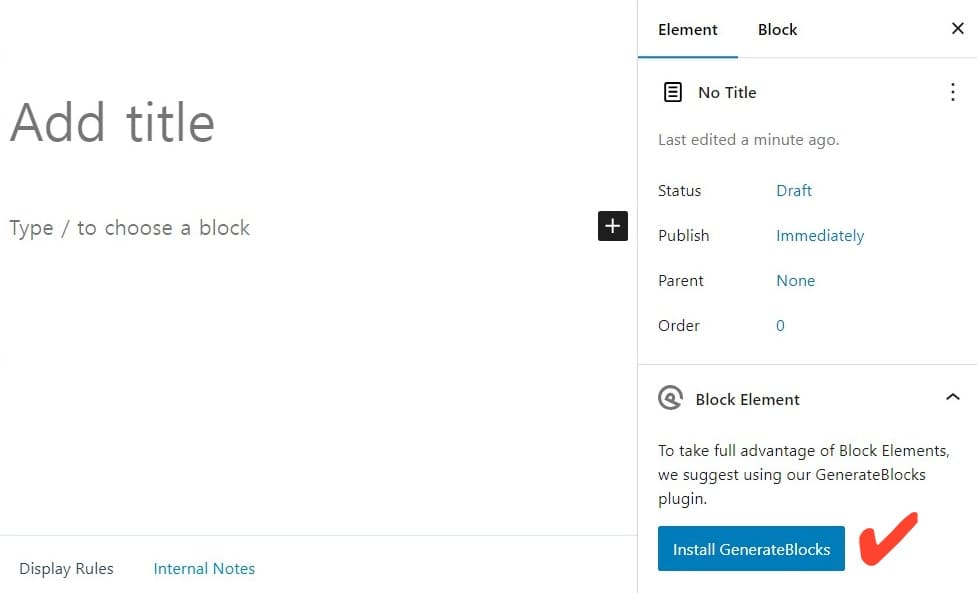Click the Order label
Image resolution: width=977 pixels, height=593 pixels.
tap(679, 326)
